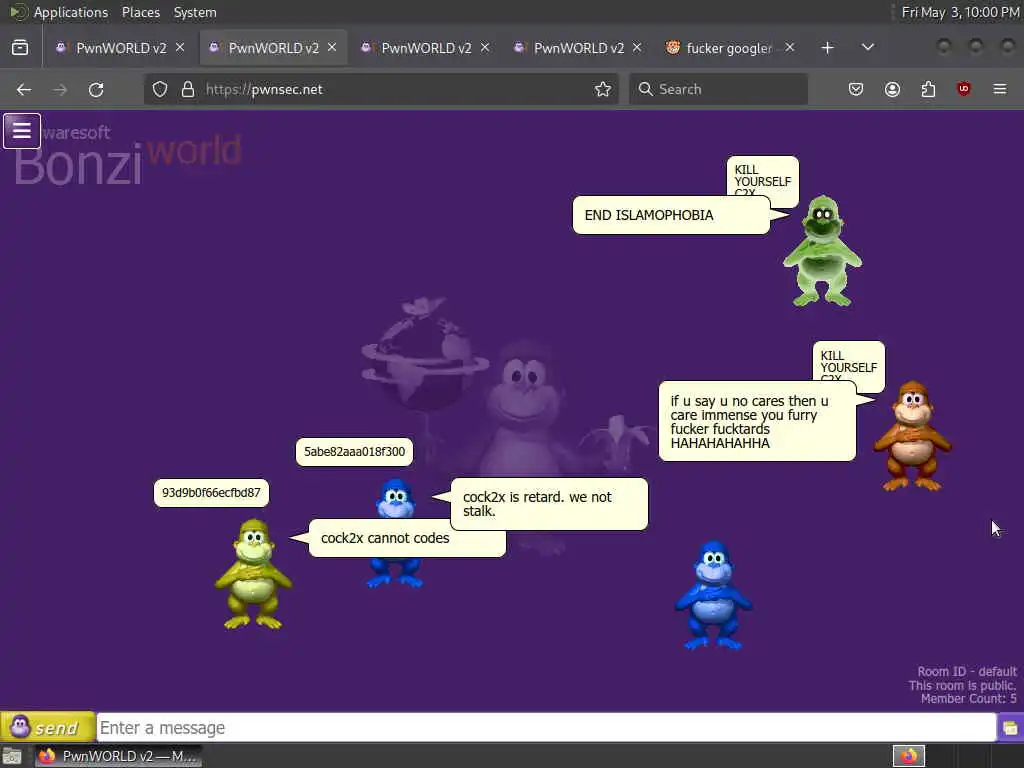Viewport: 1024px width, 768px height.
Task: Click the PwnWORLD v2 taskbar window button
Action: (118, 756)
